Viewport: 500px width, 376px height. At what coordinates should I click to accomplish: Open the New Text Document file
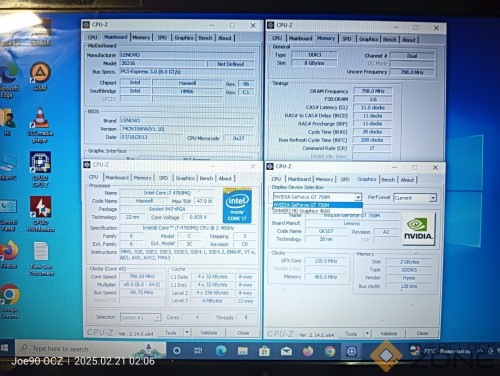[x=41, y=259]
